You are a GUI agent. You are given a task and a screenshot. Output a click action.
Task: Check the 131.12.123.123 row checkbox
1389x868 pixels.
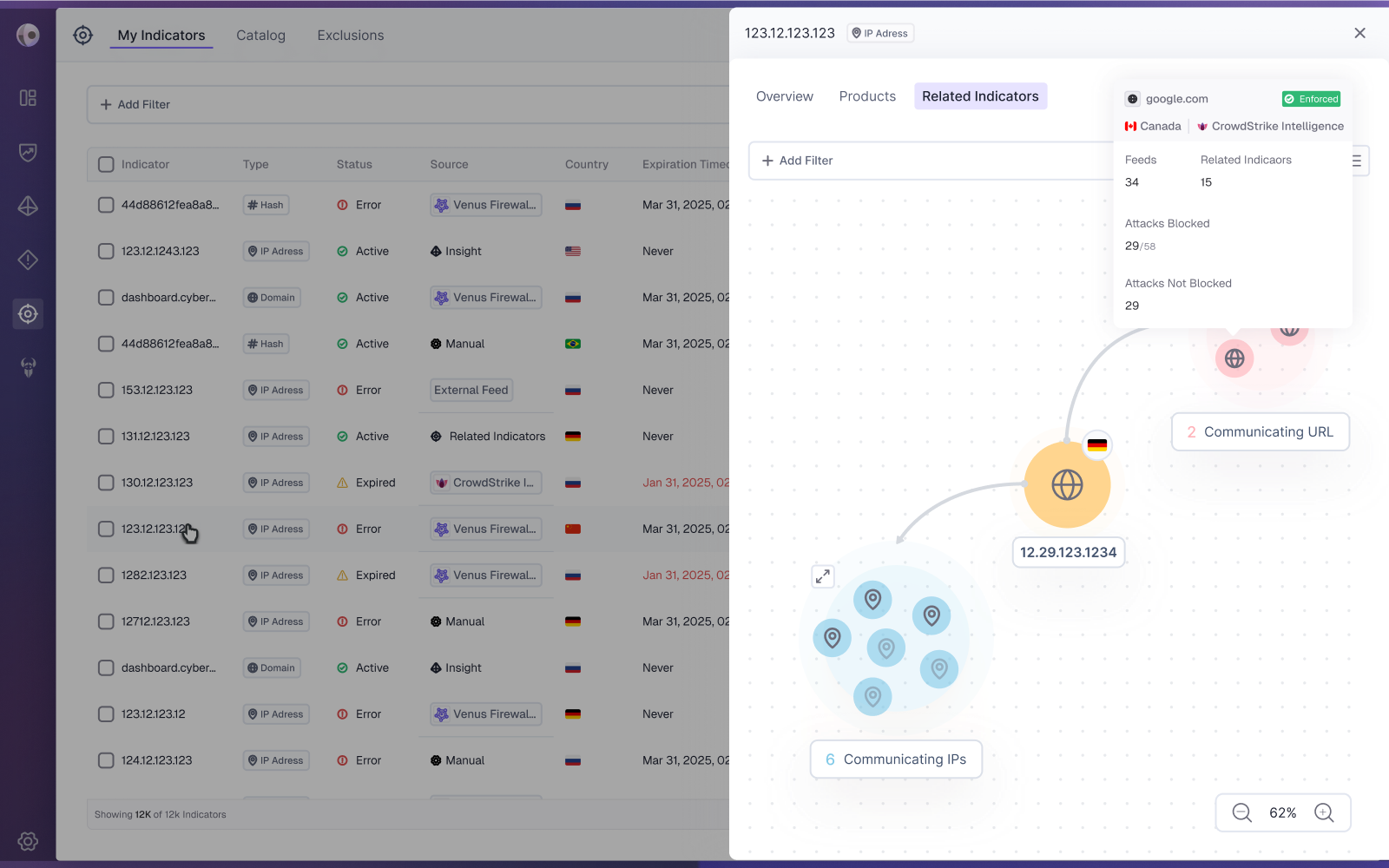[x=106, y=437]
